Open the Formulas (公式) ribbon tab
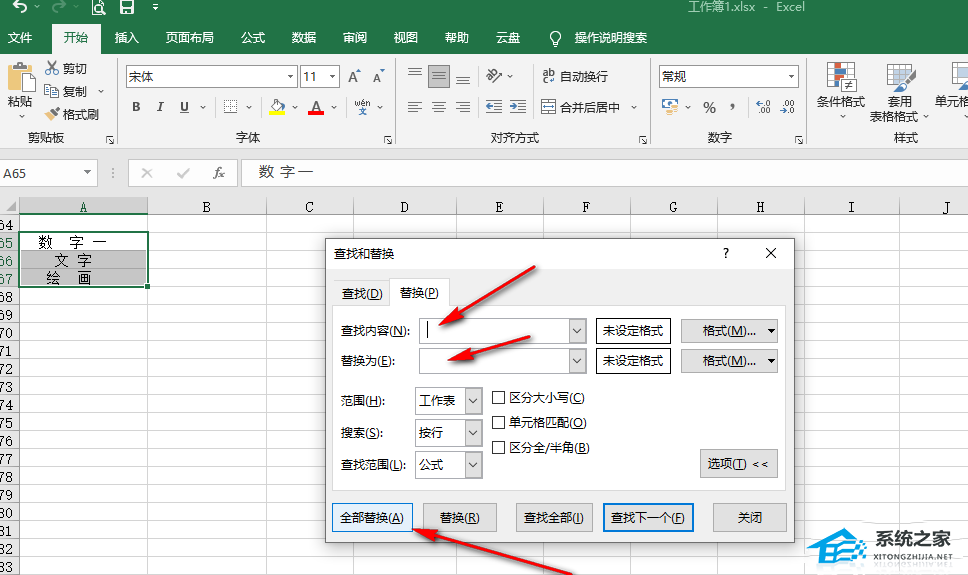 pos(253,38)
